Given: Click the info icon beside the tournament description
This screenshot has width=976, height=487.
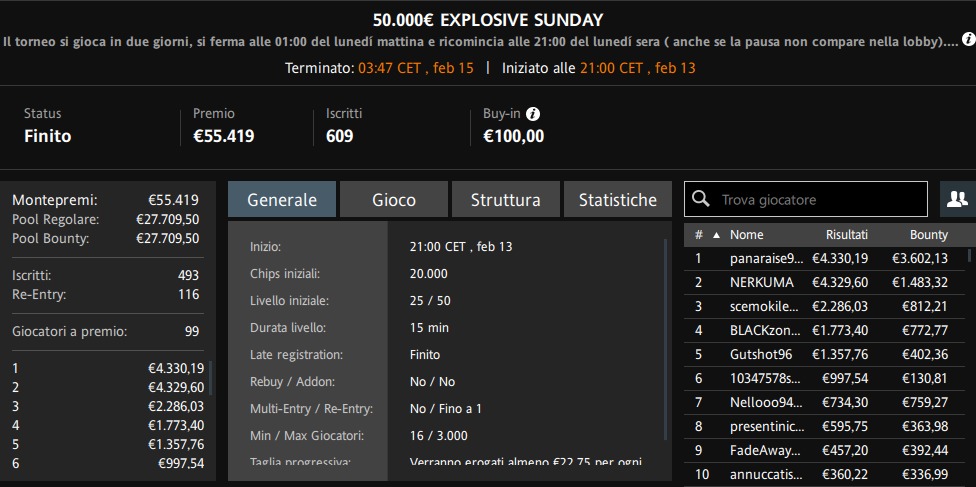Looking at the screenshot, I should coord(967,40).
